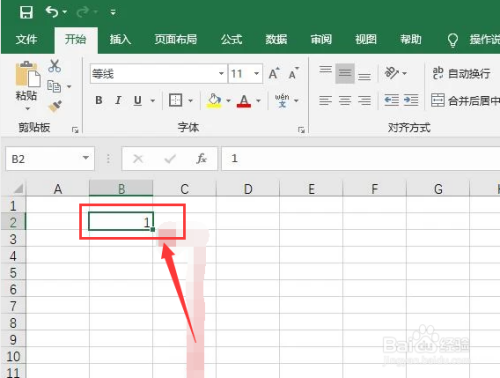500x378 pixels.
Task: Click the Select All corner triangle
Action: coord(19,189)
